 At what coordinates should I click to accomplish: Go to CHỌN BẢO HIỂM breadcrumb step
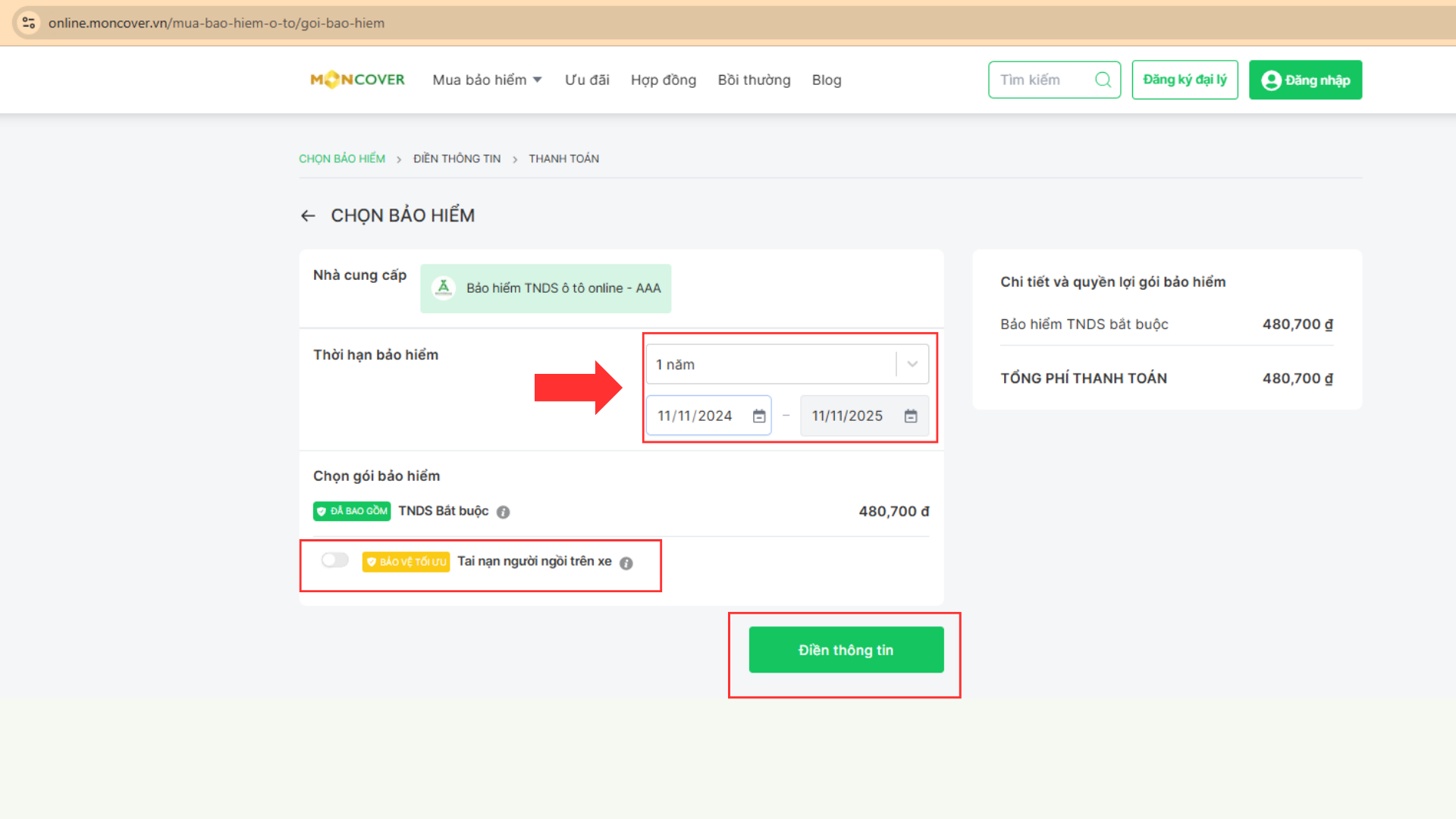click(x=342, y=158)
